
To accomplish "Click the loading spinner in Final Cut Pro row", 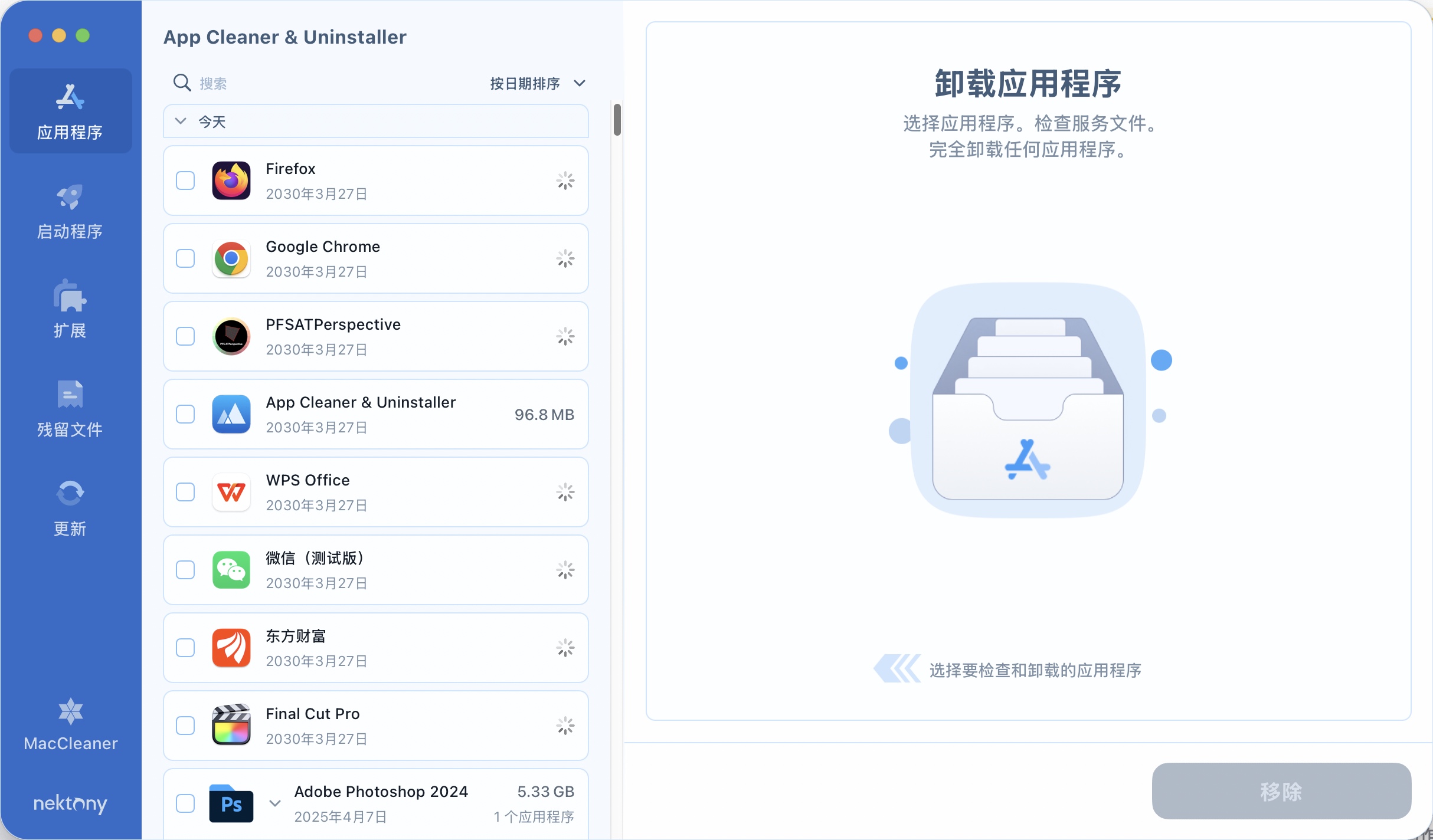I will [x=565, y=726].
